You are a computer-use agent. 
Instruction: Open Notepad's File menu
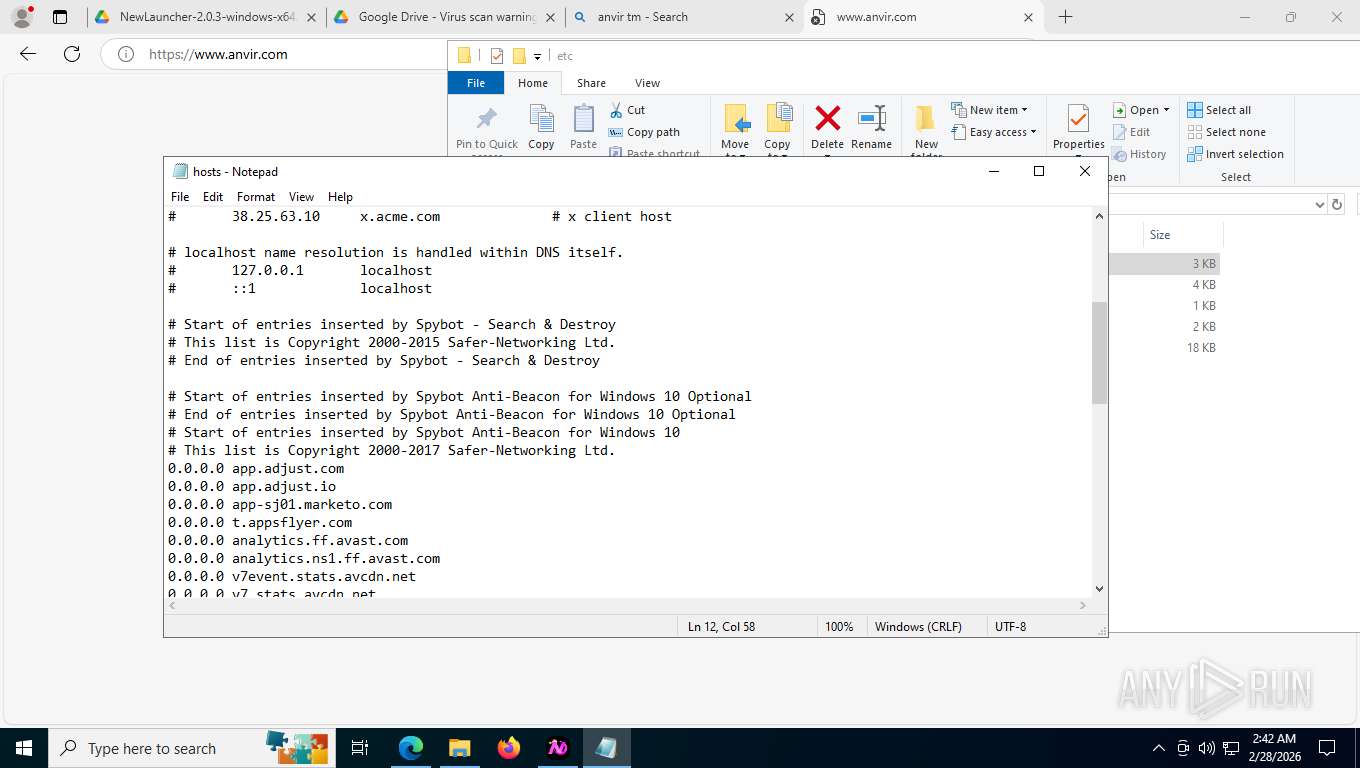[180, 197]
